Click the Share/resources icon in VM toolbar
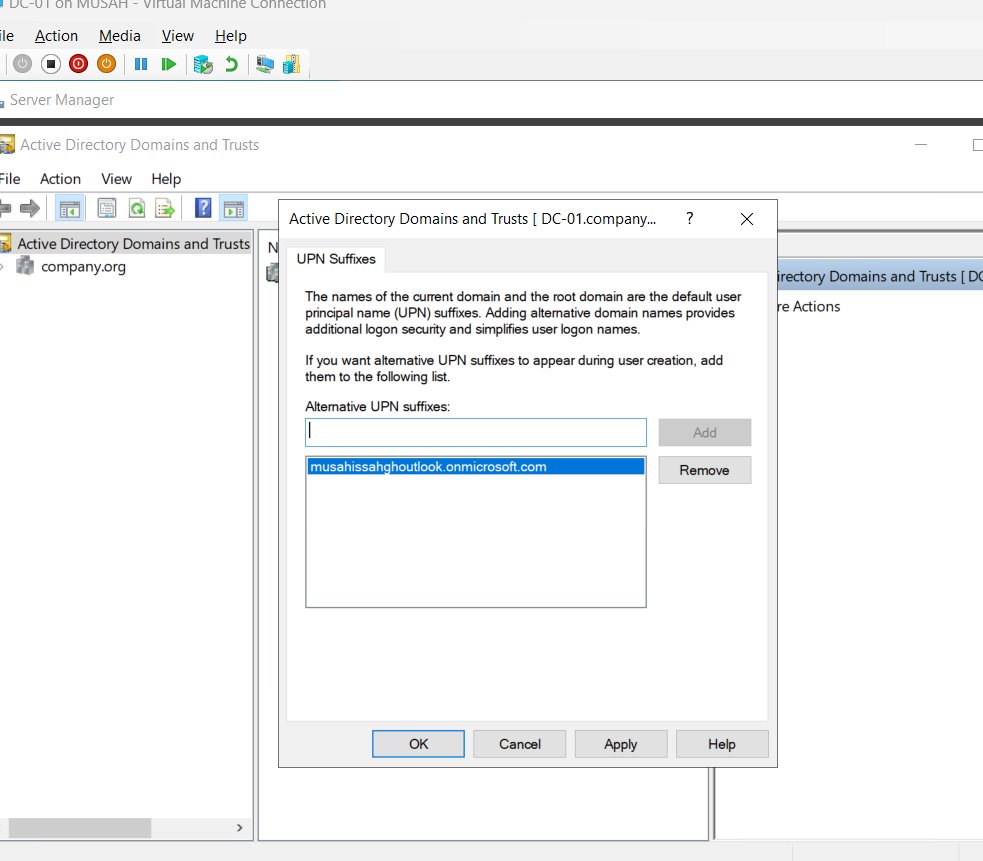Viewport: 983px width, 861px height. tap(292, 64)
